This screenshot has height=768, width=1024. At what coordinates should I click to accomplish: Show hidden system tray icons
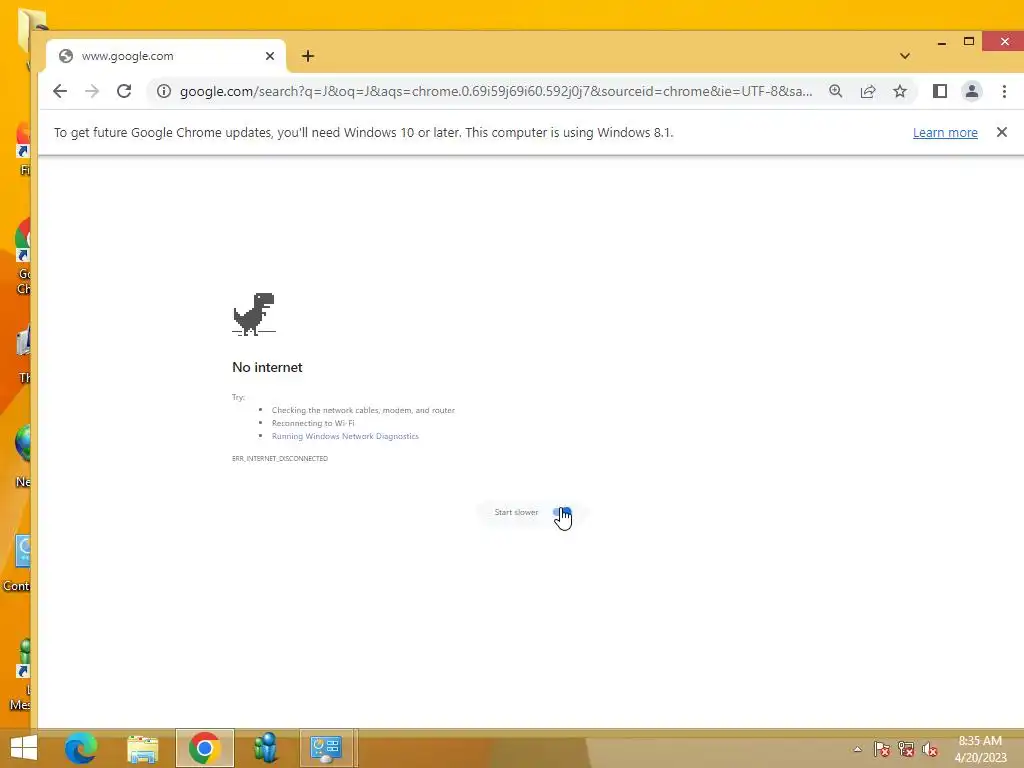point(857,749)
